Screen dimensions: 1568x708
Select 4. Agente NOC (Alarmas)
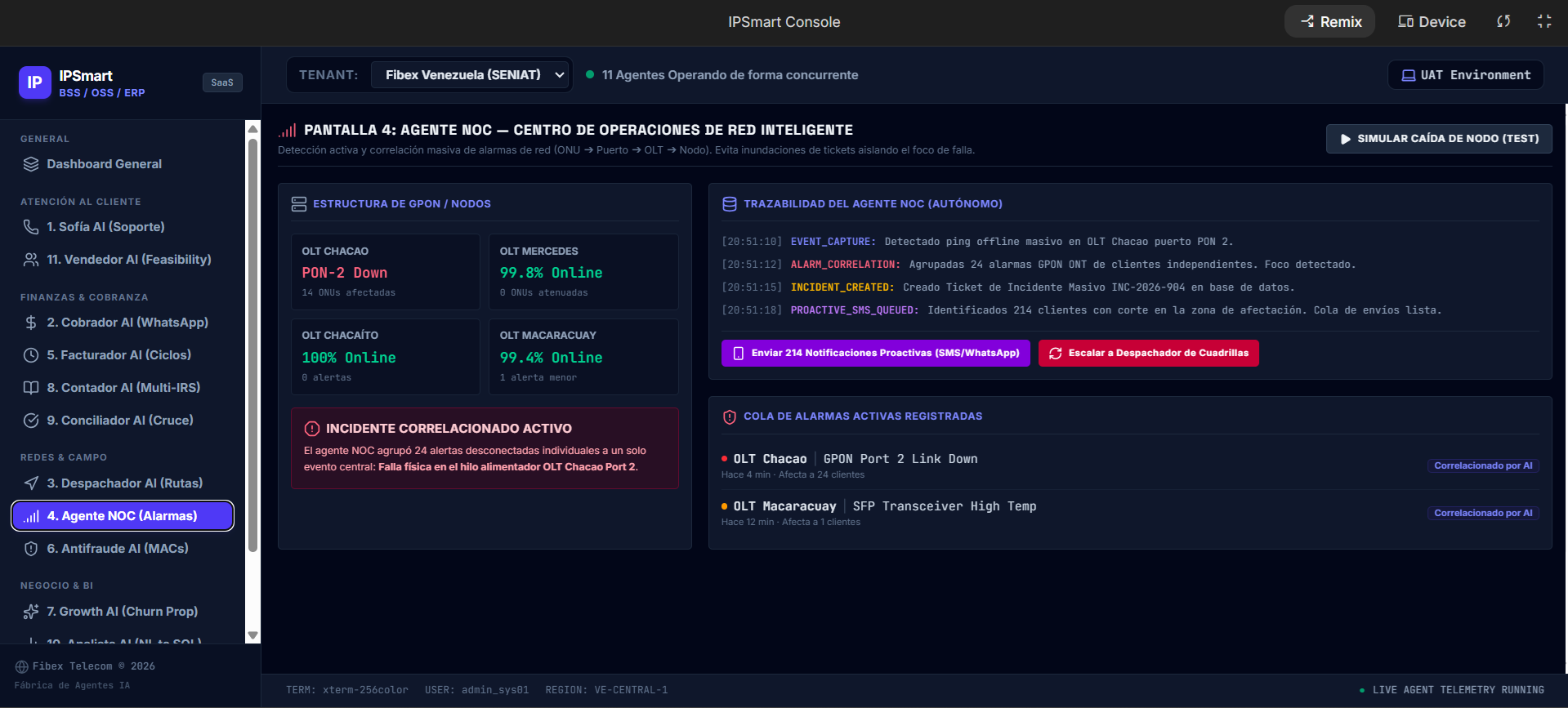point(123,516)
